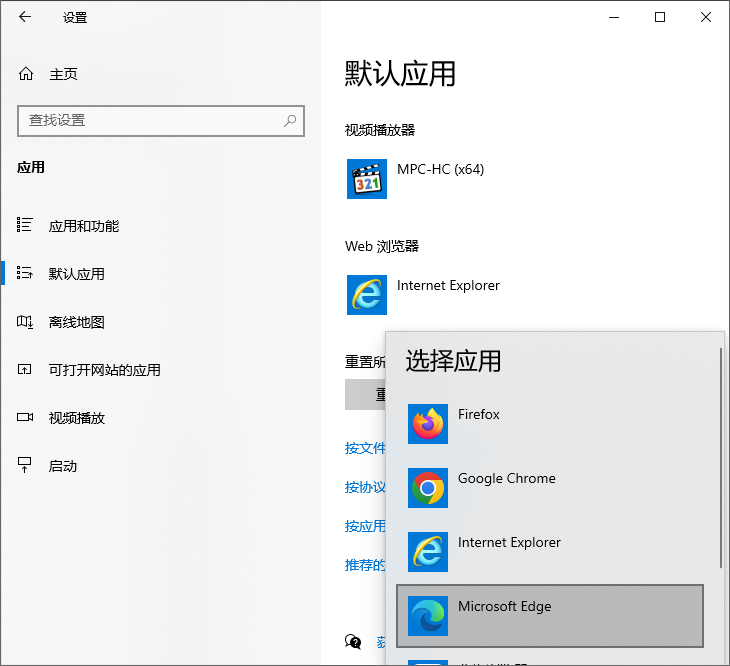The image size is (730, 666).
Task: Choose Google Chrome as the browser
Action: pyautogui.click(x=550, y=488)
